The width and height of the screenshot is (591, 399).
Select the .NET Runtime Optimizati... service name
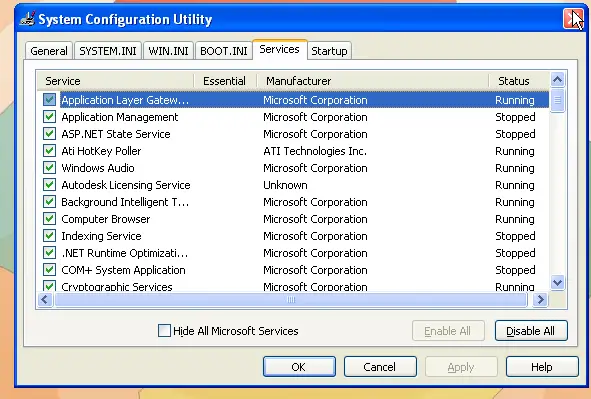[124, 253]
